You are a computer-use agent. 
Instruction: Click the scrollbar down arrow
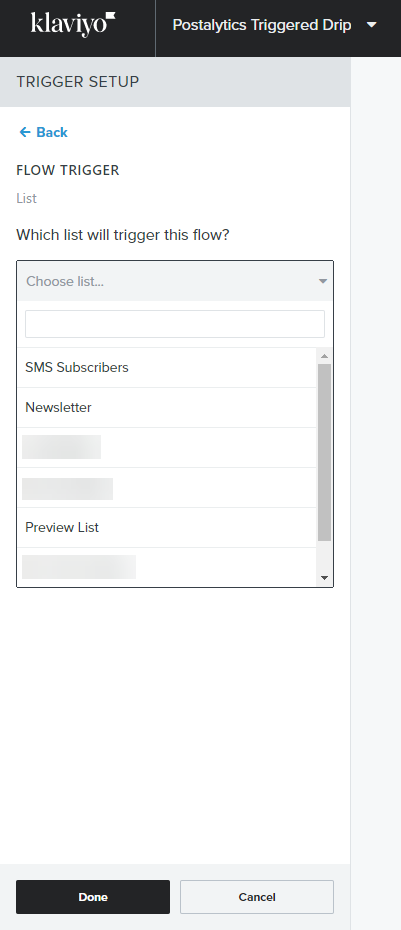[x=324, y=578]
